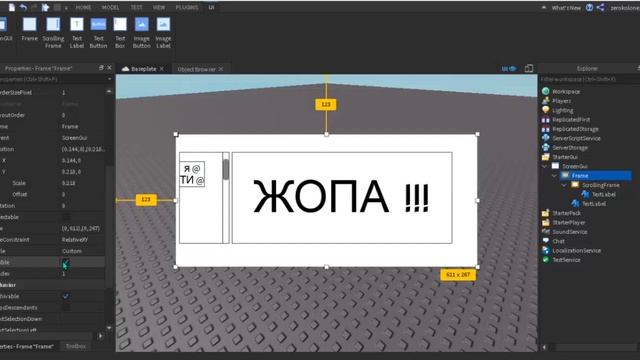Insert a Text Button element
Viewport: 640px width, 360px height.
(98, 33)
